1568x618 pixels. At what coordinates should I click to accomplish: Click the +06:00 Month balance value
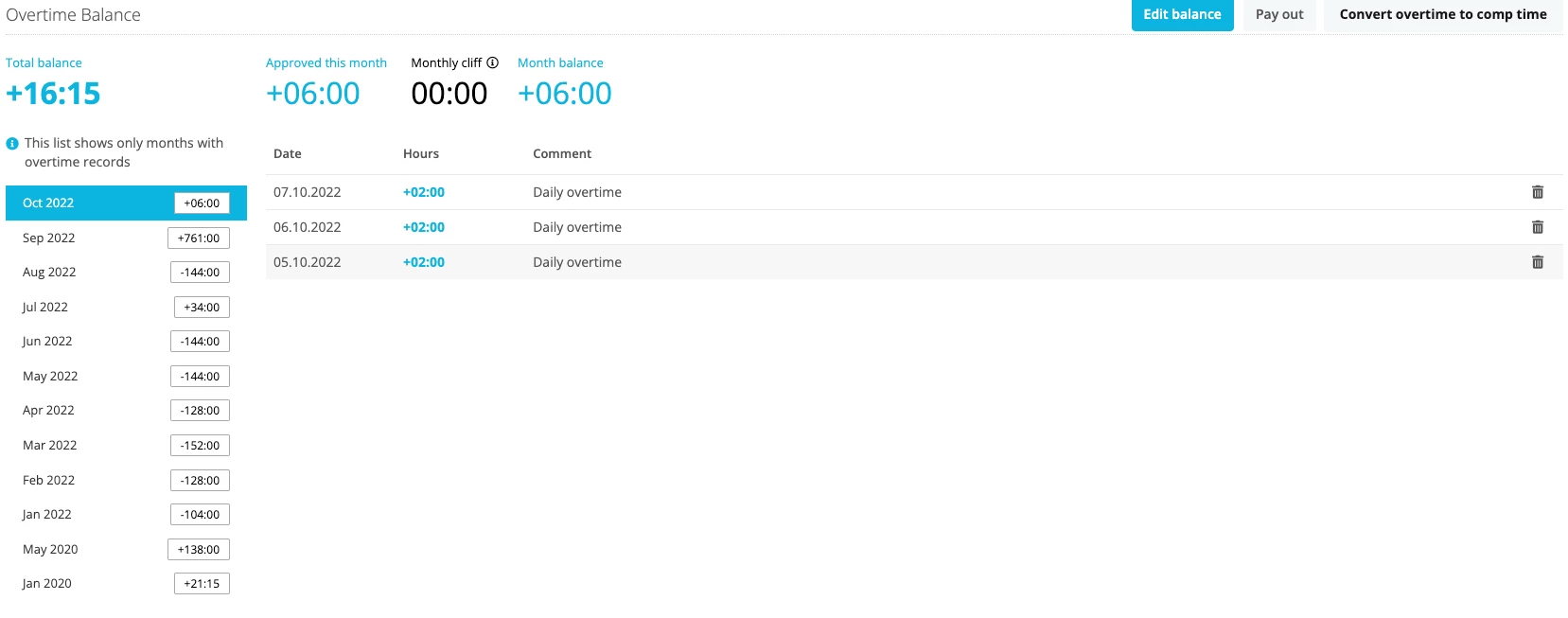click(x=565, y=94)
